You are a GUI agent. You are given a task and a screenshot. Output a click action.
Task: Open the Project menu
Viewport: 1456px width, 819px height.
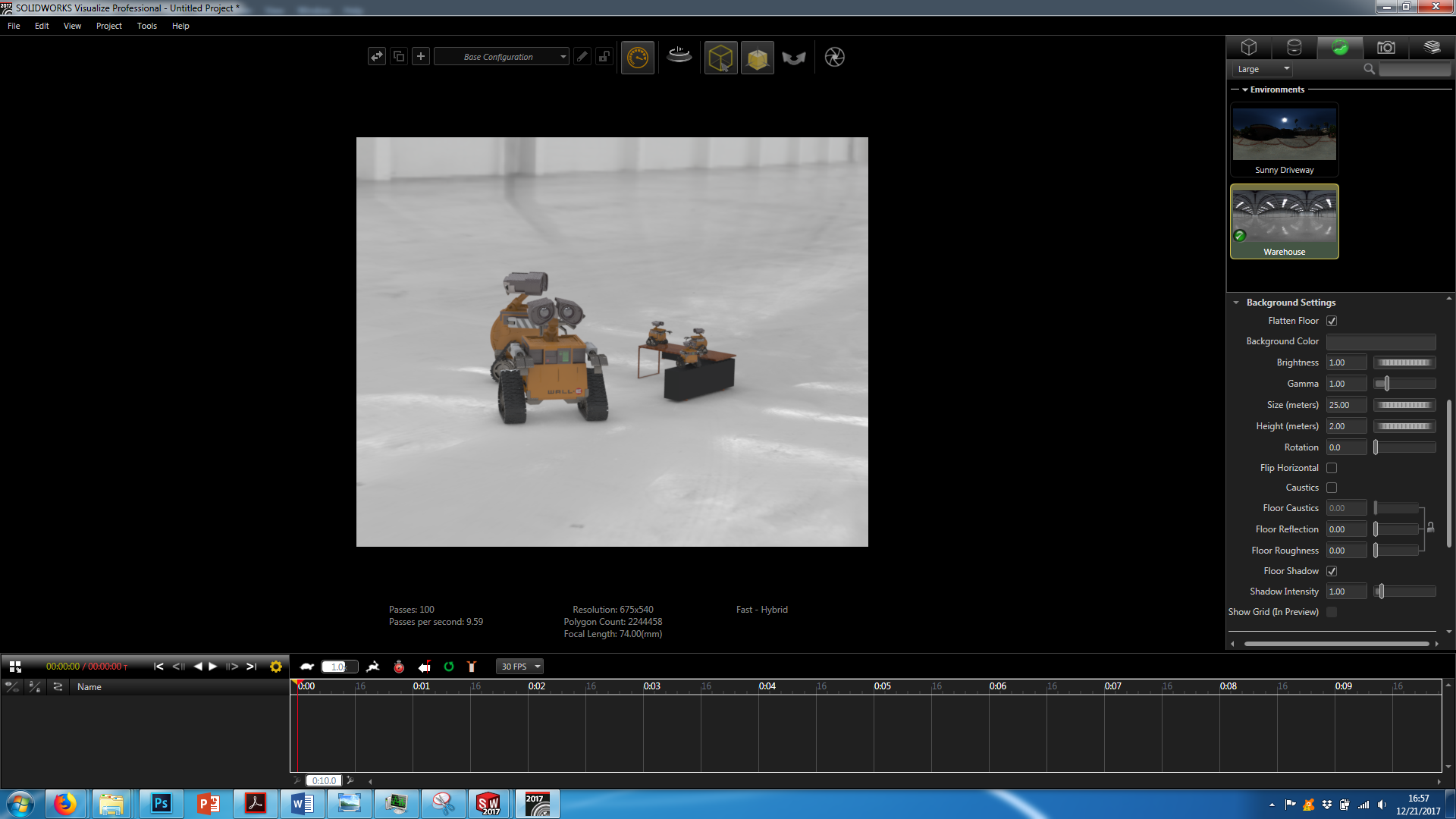[108, 26]
